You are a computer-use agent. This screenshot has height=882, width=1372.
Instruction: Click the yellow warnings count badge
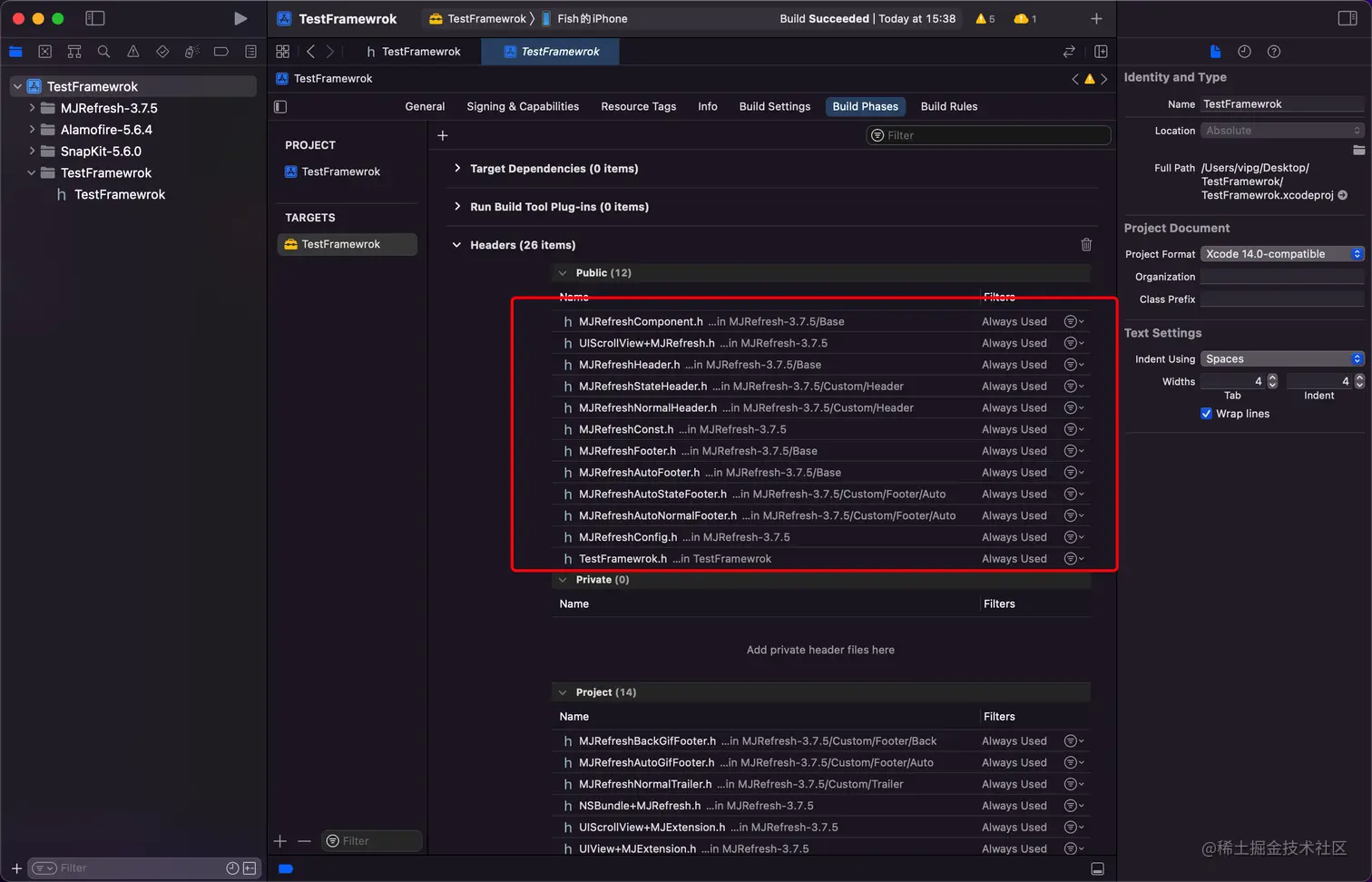(985, 18)
